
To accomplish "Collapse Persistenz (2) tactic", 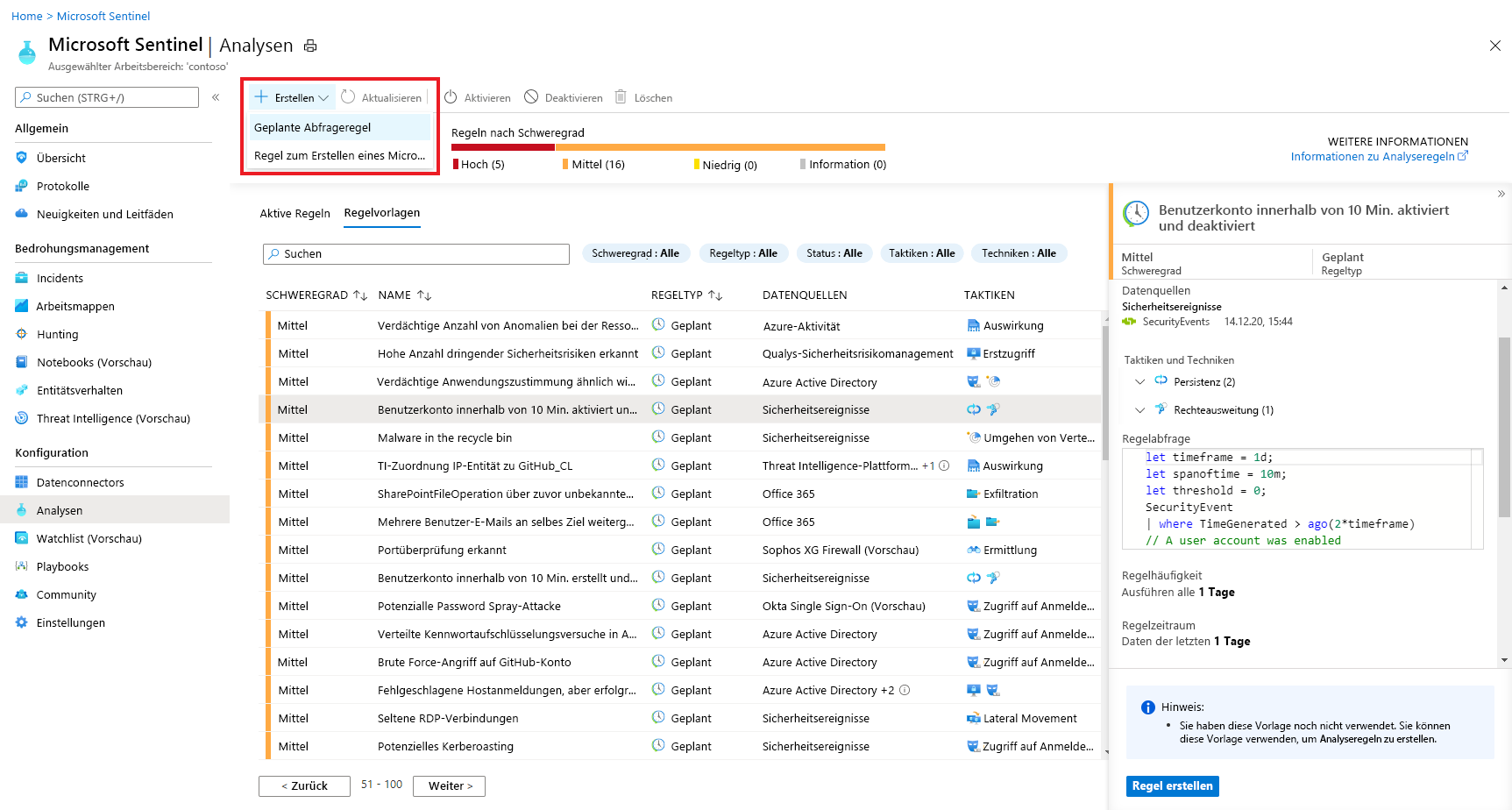I will [x=1139, y=381].
